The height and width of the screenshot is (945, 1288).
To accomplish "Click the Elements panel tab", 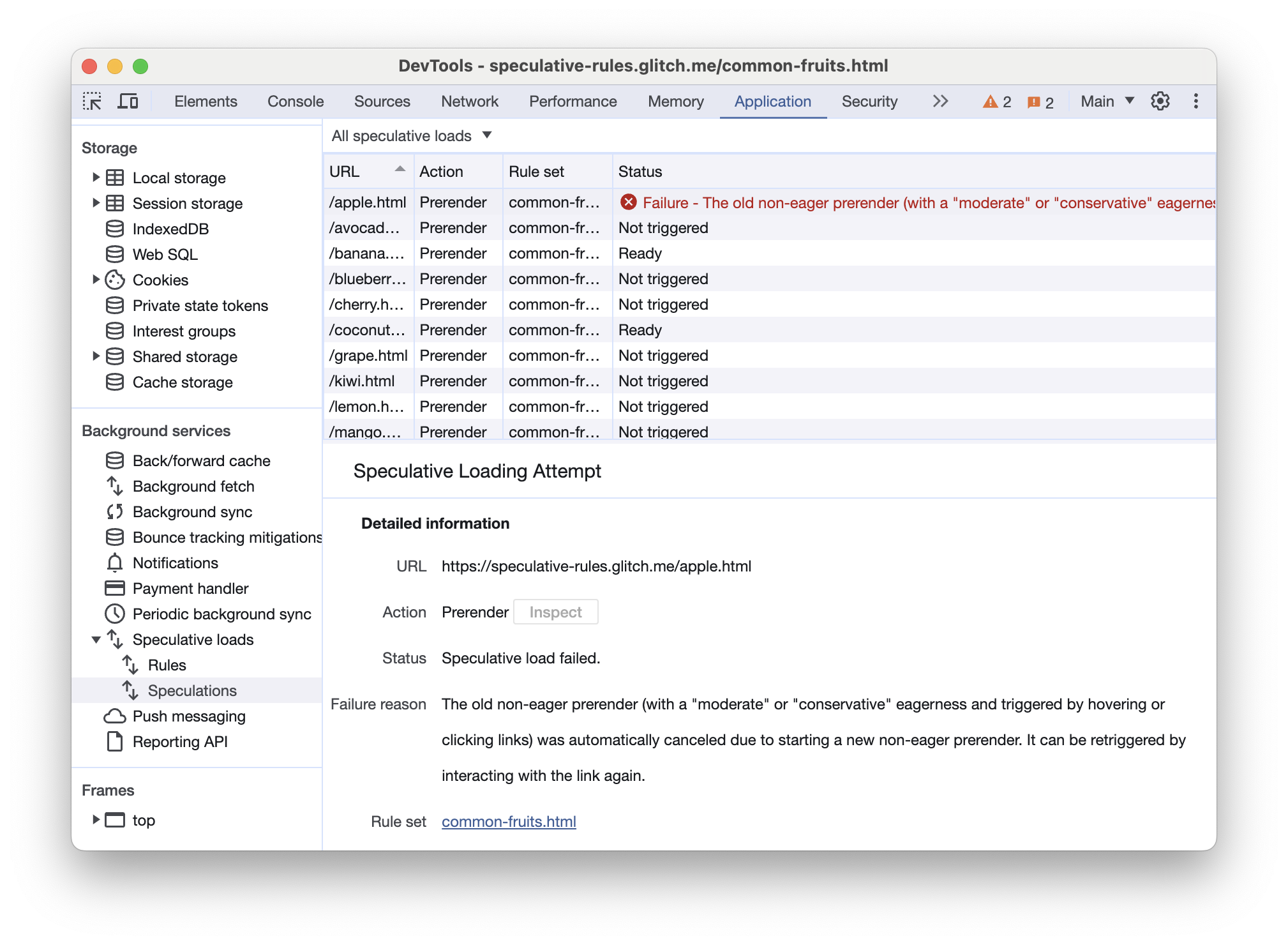I will [205, 101].
